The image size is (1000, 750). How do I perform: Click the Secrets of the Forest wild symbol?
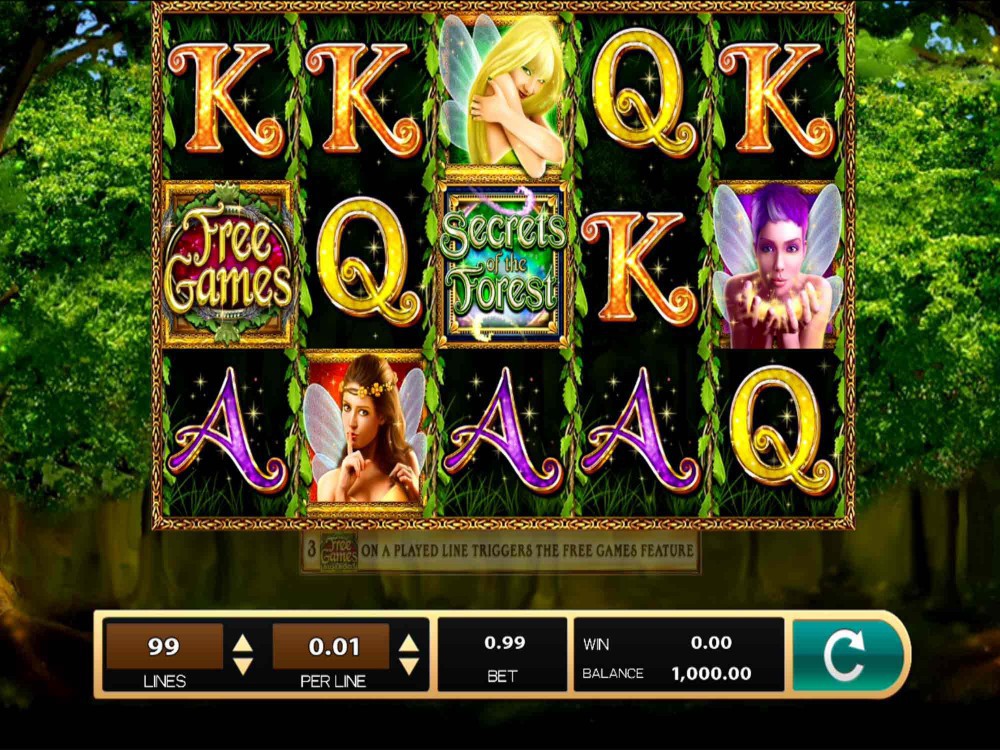coord(503,265)
